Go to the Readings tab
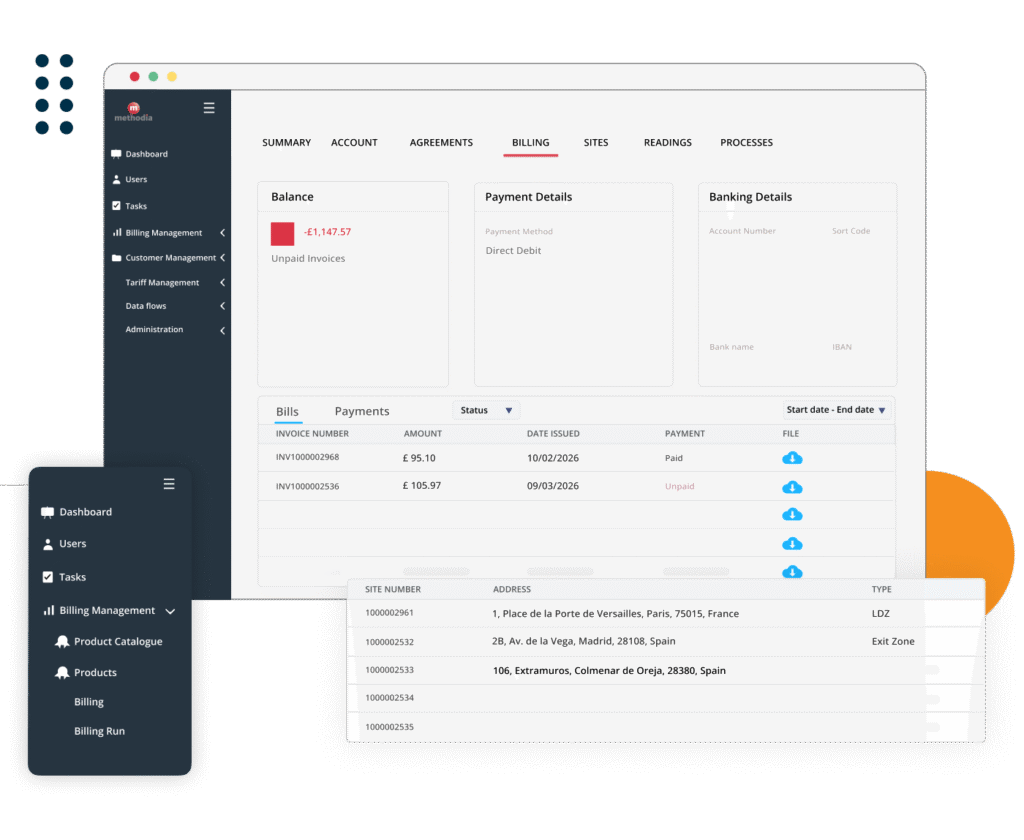Screen dimensions: 1024x840 coord(667,143)
